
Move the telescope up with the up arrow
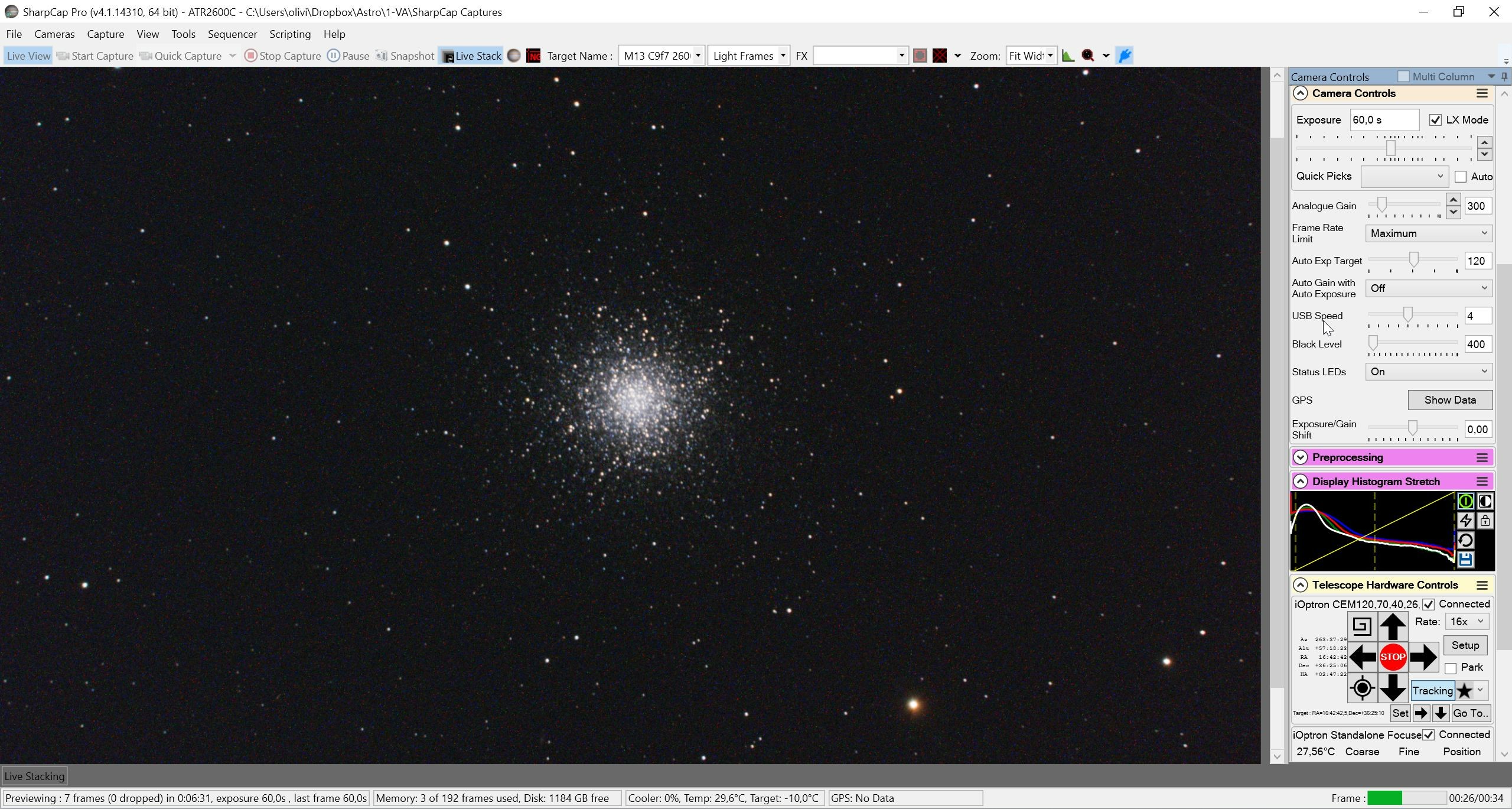(x=1393, y=626)
